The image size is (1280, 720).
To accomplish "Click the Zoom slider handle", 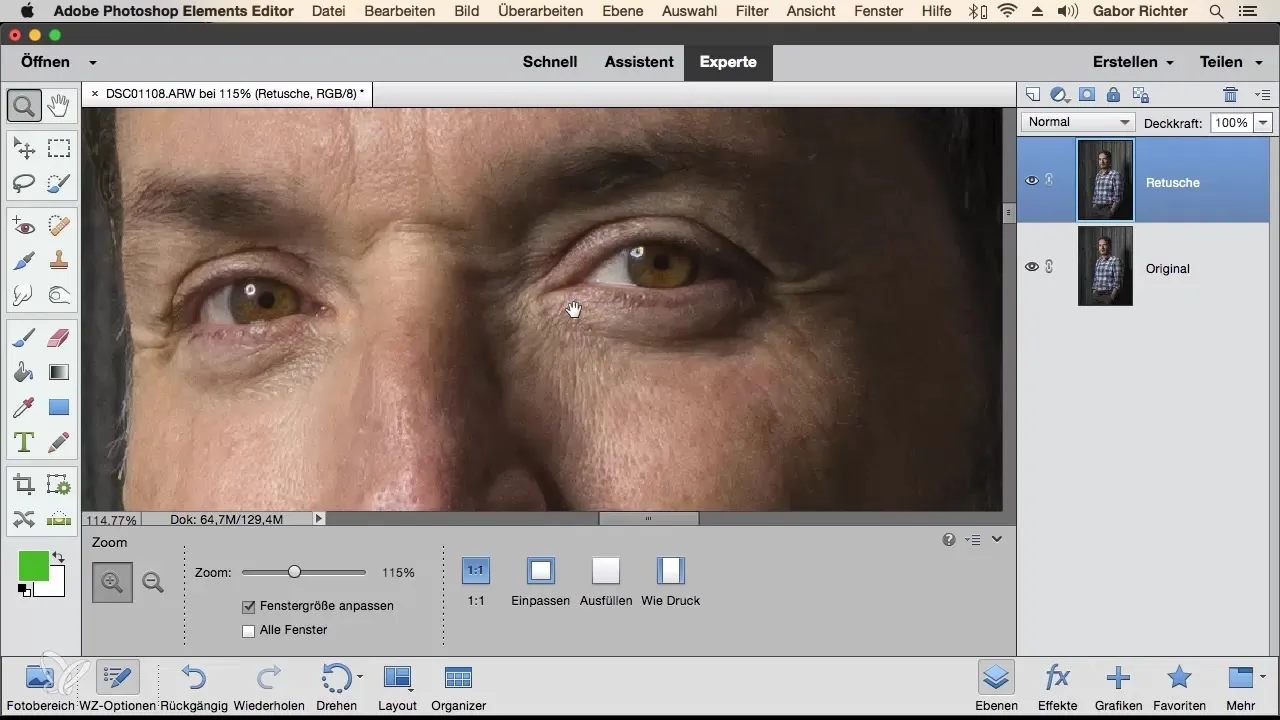I will [294, 572].
